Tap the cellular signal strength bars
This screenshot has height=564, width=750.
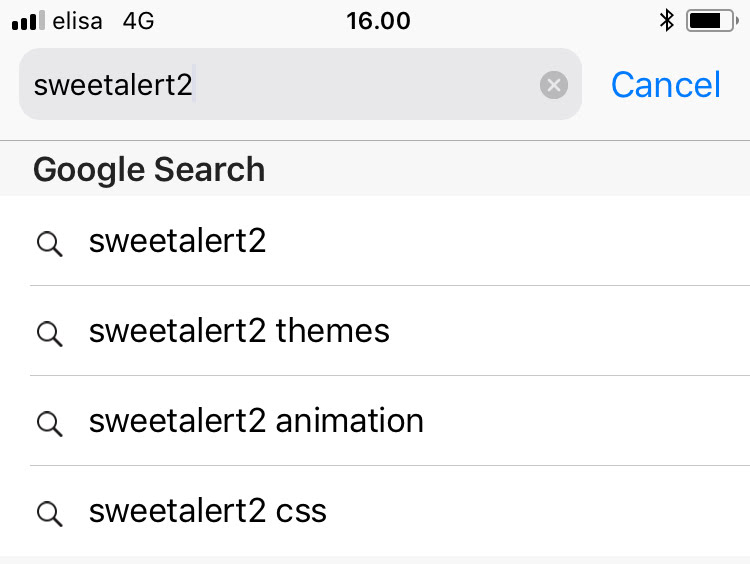click(29, 21)
